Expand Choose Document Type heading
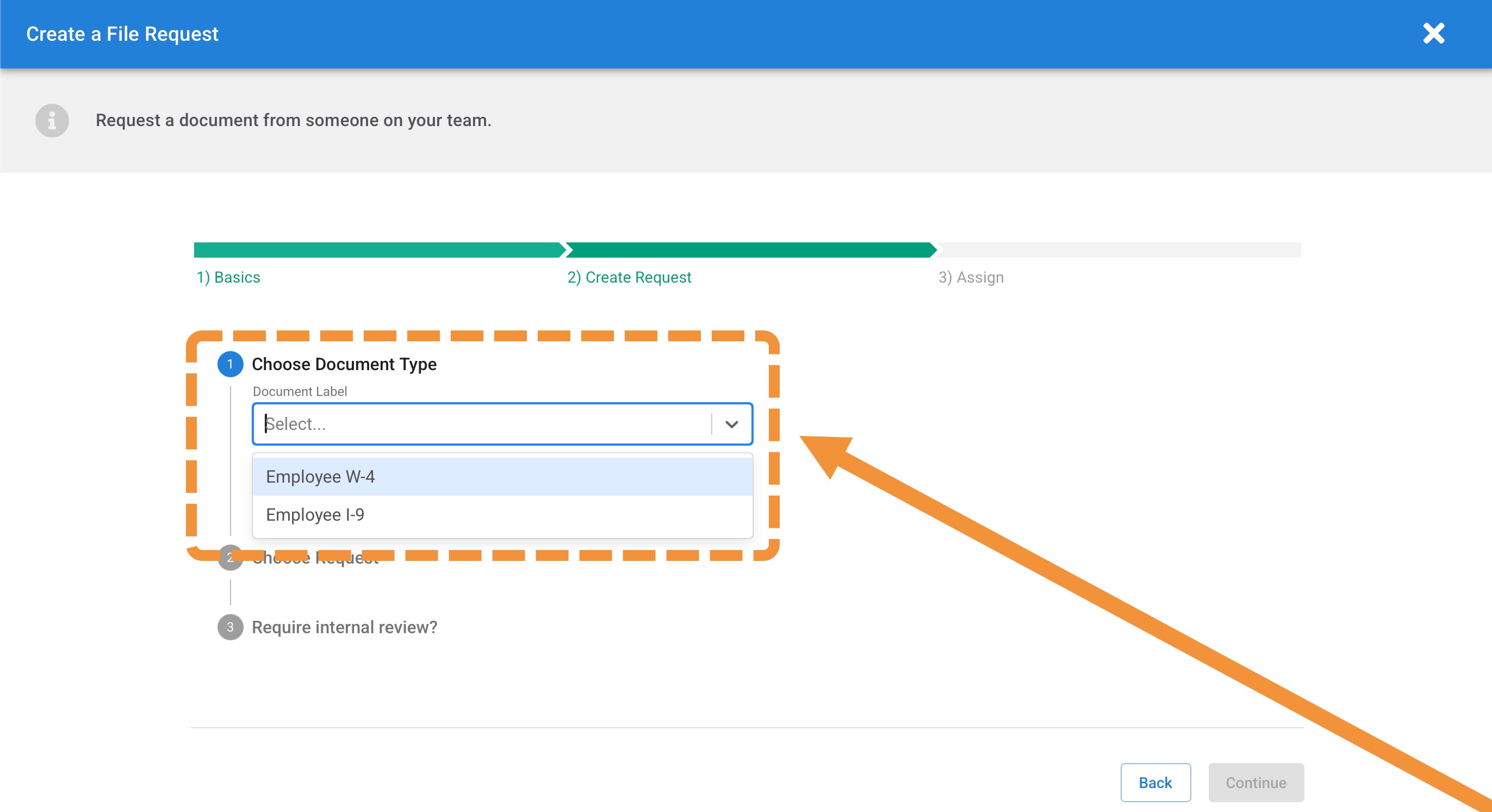The width and height of the screenshot is (1492, 812). pyautogui.click(x=344, y=364)
